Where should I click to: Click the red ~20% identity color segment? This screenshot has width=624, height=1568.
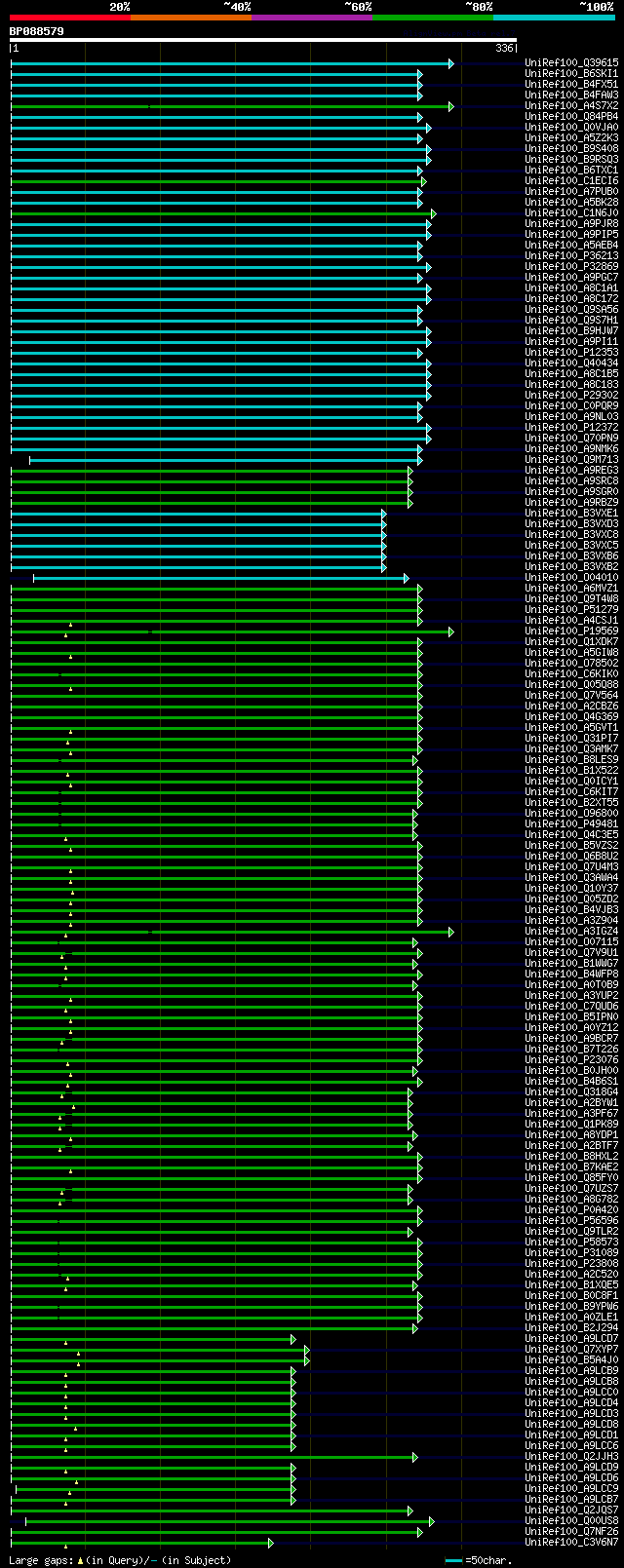(70, 17)
